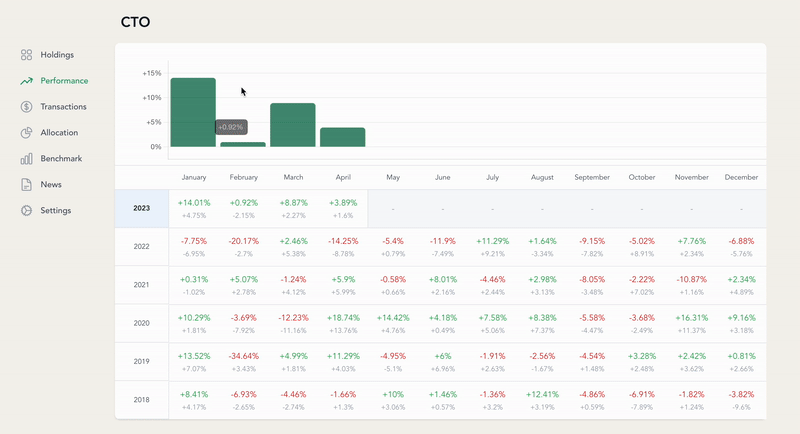
Task: Click the -14.25% cell in 2022 row
Action: pos(343,241)
